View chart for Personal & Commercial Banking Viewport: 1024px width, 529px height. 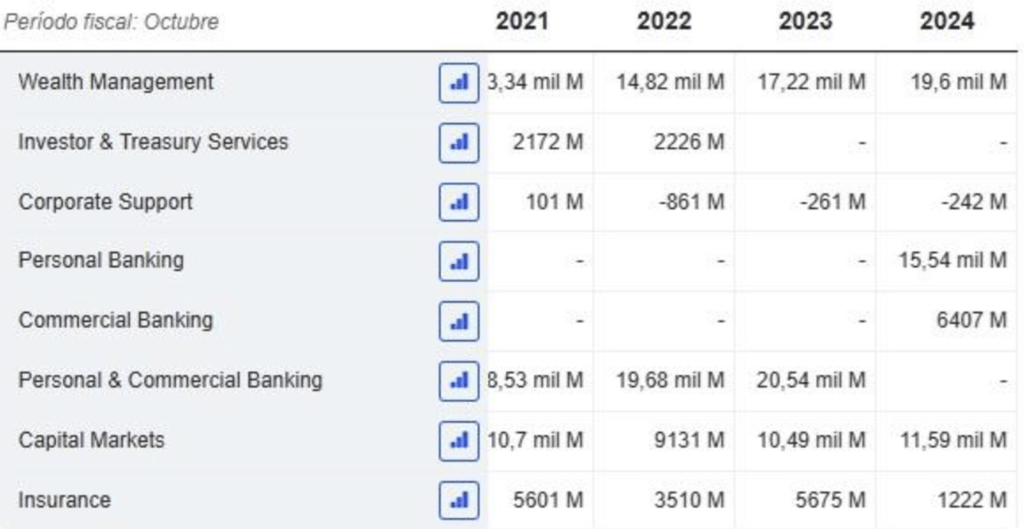(460, 380)
